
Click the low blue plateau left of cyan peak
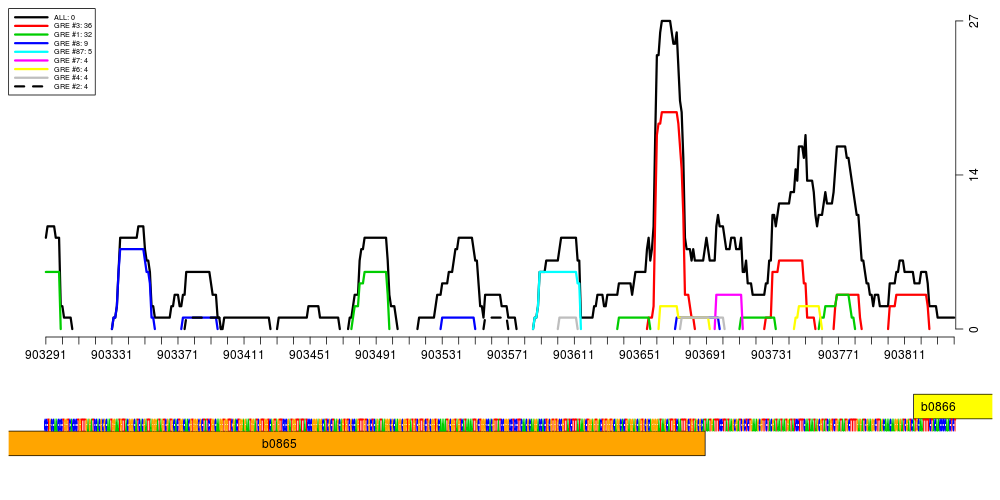[x=457, y=318]
